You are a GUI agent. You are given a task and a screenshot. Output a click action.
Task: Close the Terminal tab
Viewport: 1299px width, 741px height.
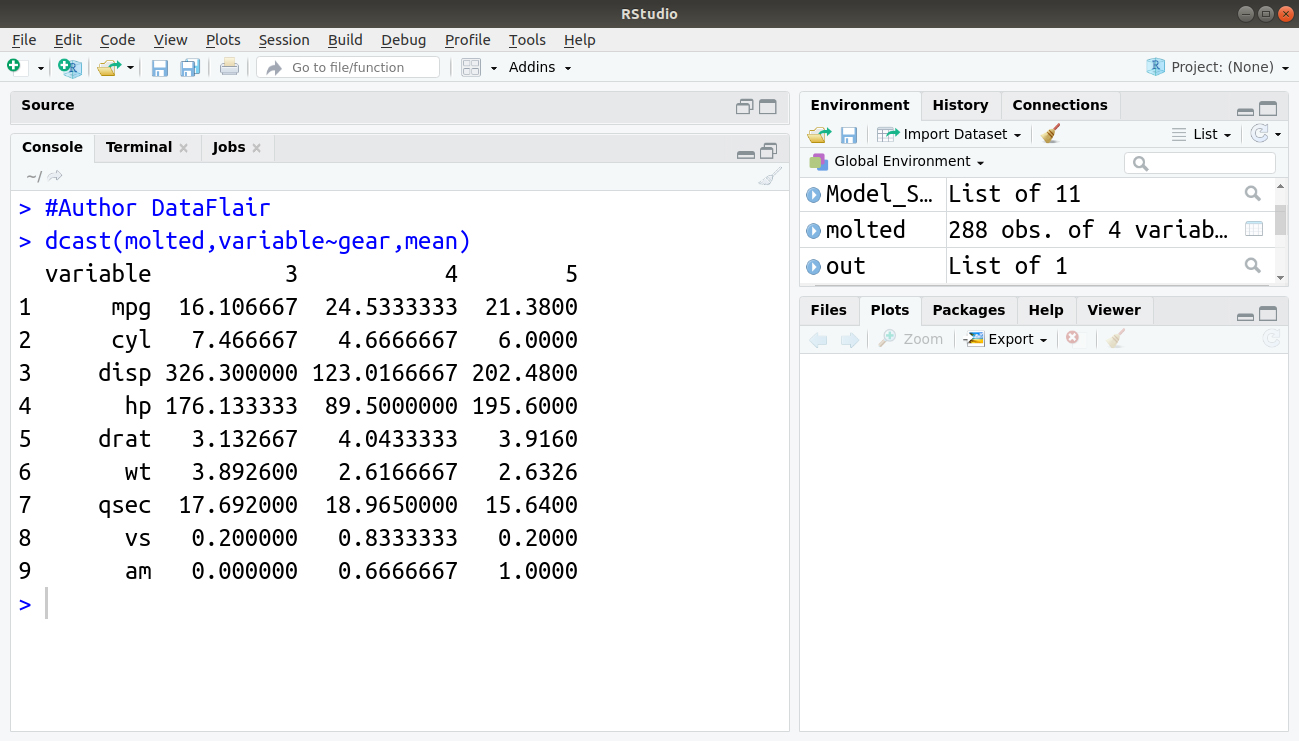tap(183, 148)
